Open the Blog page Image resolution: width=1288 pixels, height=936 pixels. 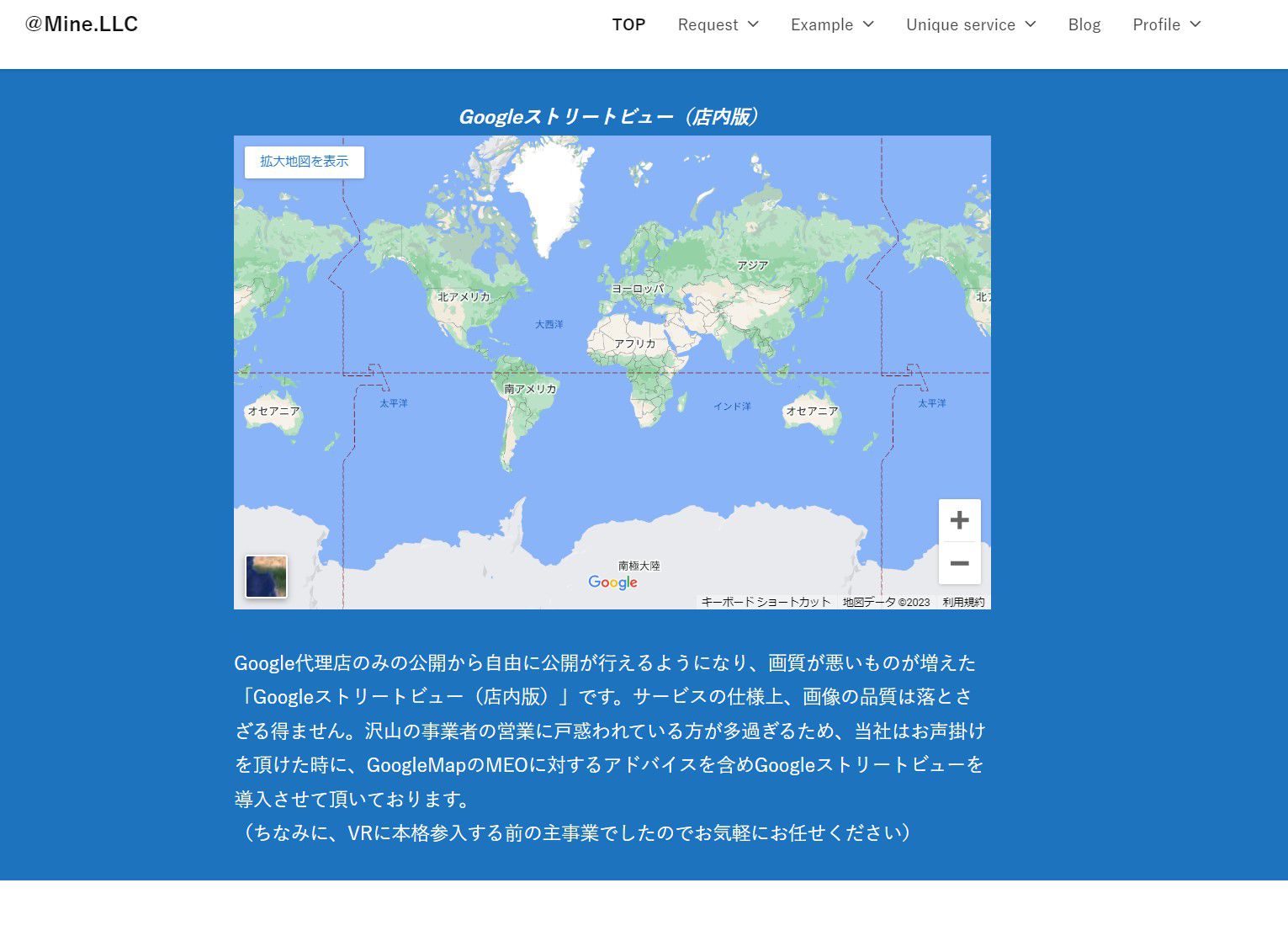coord(1084,24)
